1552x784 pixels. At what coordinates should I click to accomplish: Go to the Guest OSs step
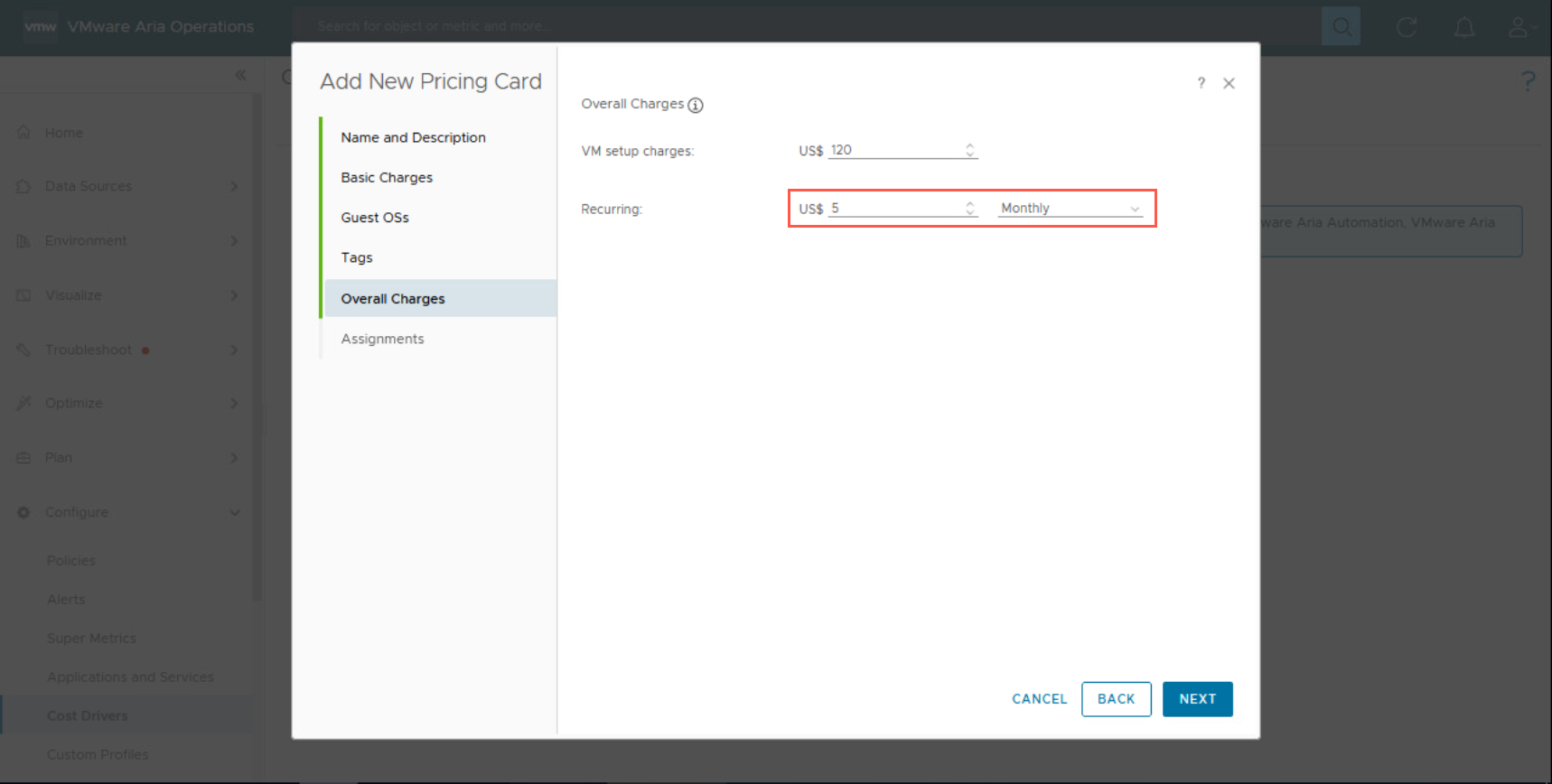[375, 218]
